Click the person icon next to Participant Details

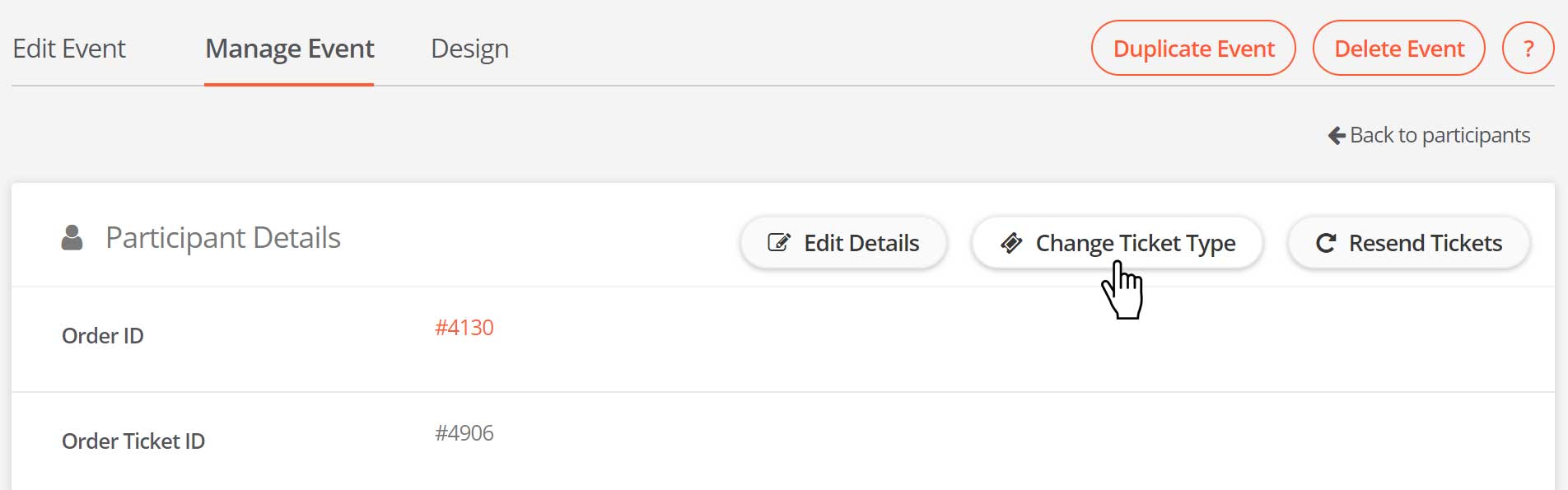point(72,238)
